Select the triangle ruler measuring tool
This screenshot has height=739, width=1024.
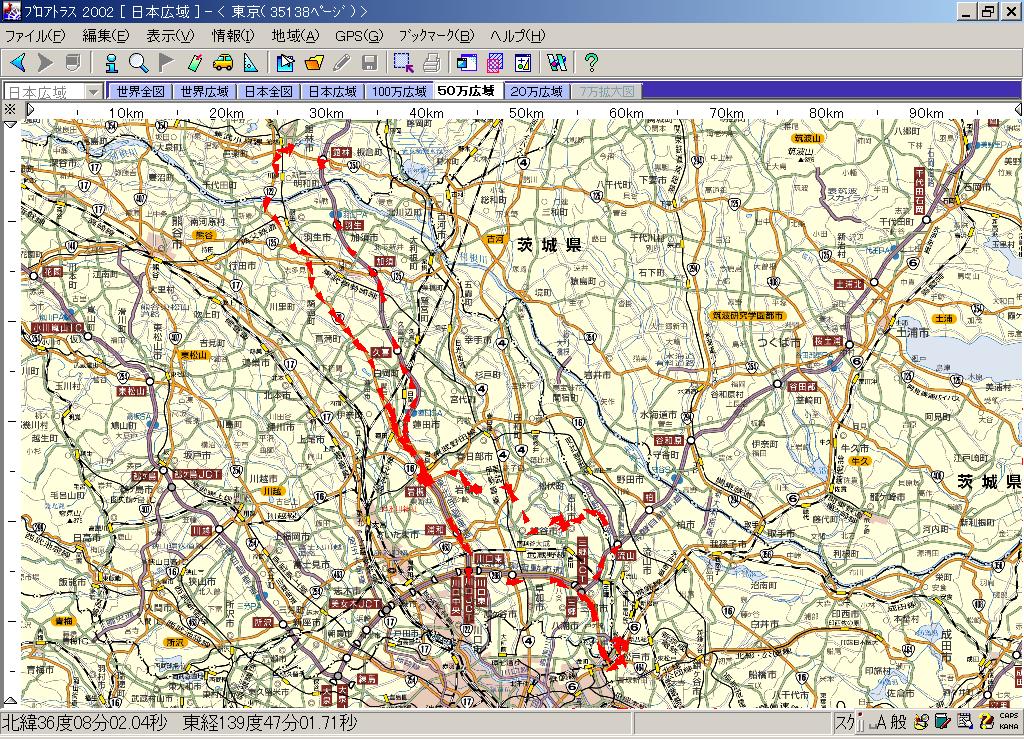pyautogui.click(x=250, y=63)
